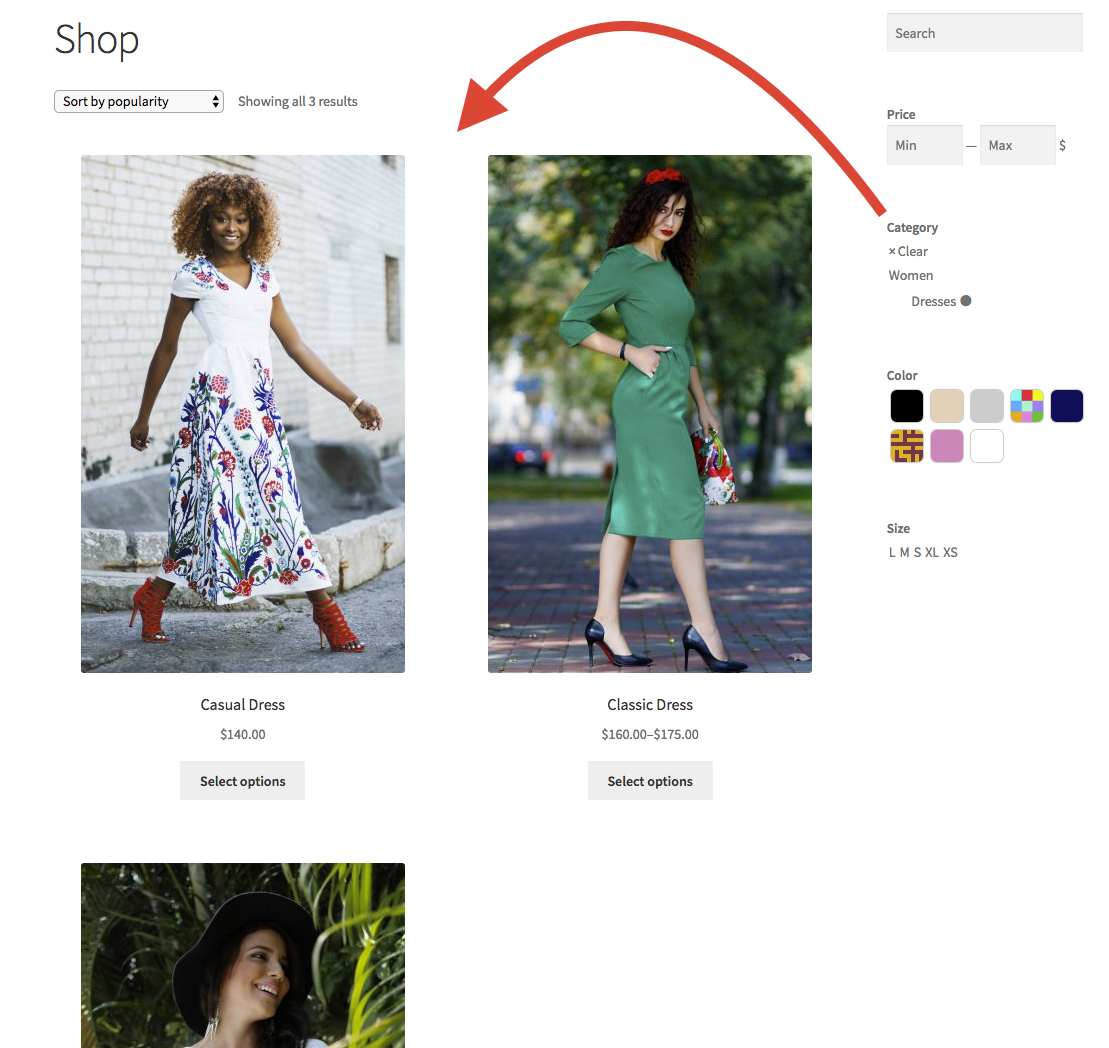Select the pink color swatch
The width and height of the screenshot is (1109, 1048).
[947, 446]
